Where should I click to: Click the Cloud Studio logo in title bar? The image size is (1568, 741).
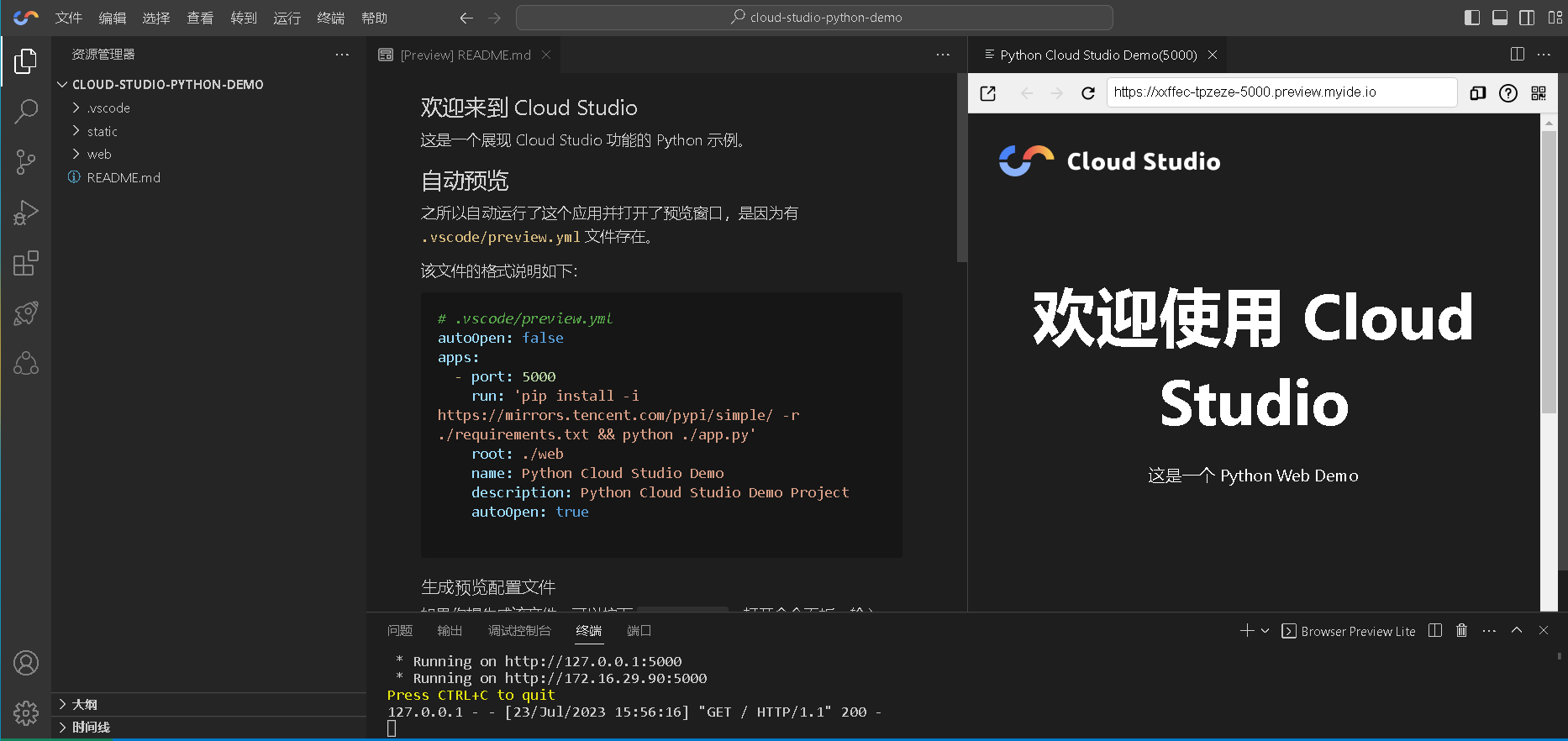click(26, 18)
